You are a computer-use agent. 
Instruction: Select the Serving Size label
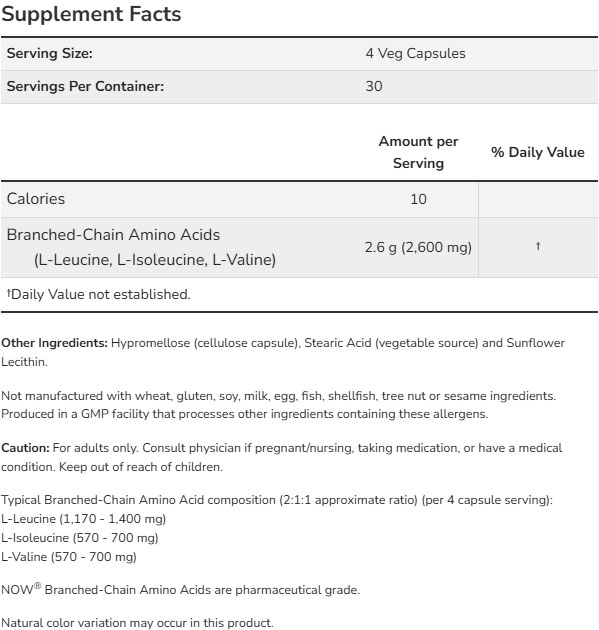point(50,53)
